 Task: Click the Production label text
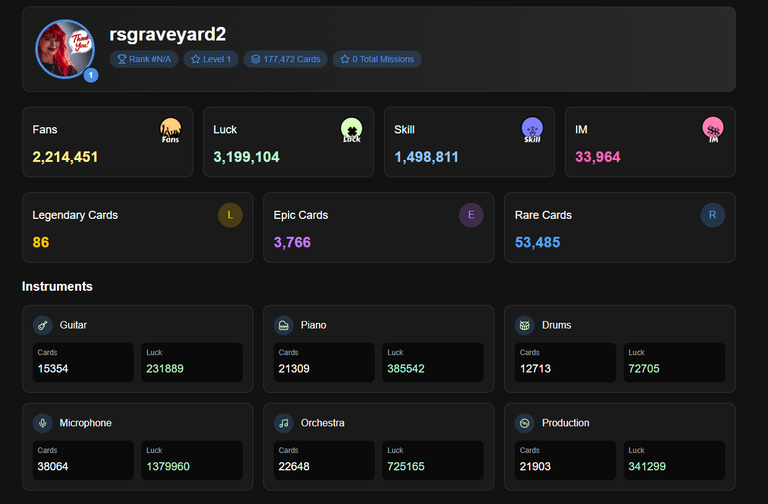[566, 423]
